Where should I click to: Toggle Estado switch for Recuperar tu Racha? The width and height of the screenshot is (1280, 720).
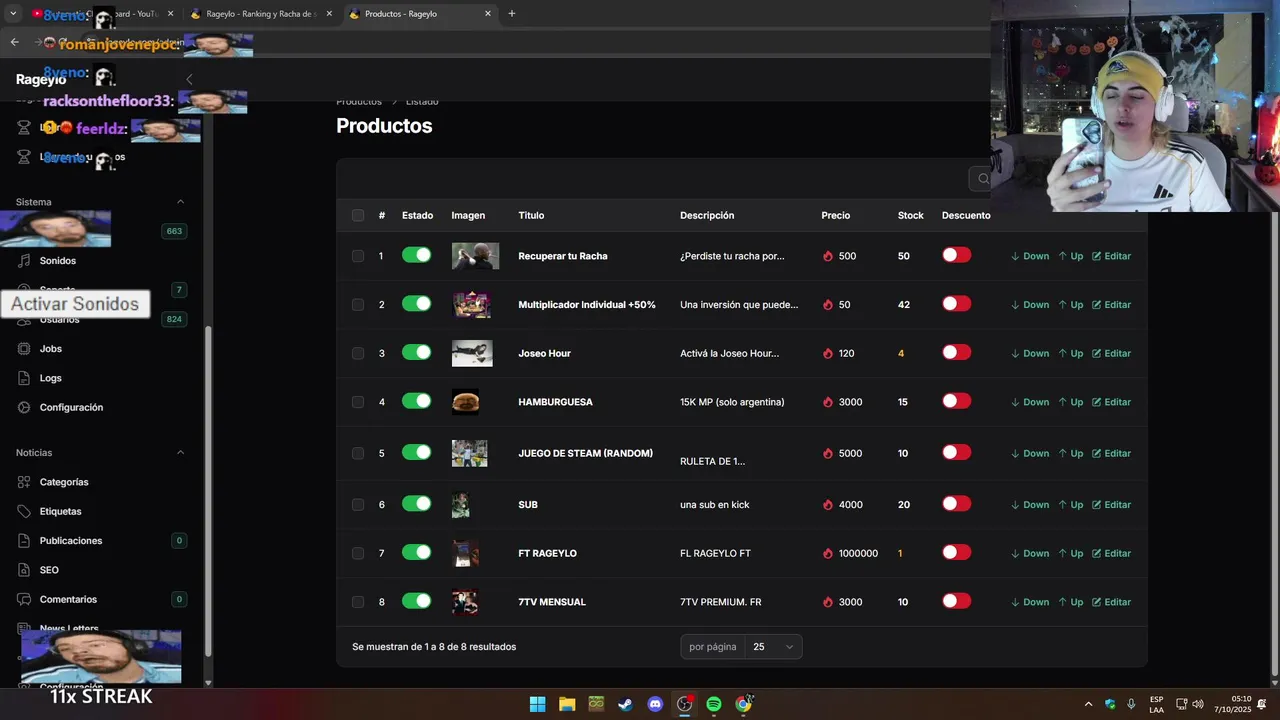pyautogui.click(x=417, y=255)
